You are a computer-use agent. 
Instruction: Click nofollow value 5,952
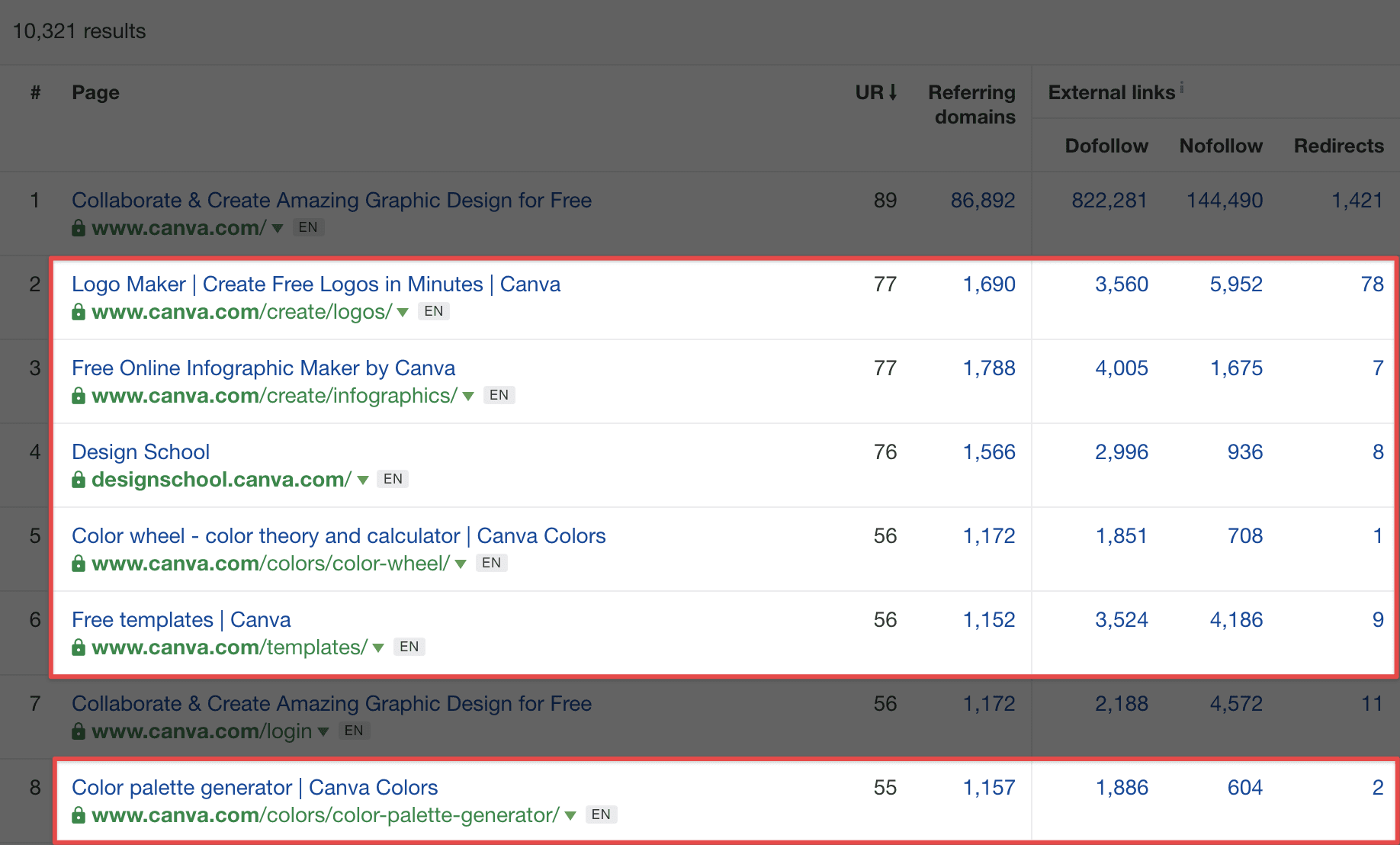click(x=1236, y=284)
